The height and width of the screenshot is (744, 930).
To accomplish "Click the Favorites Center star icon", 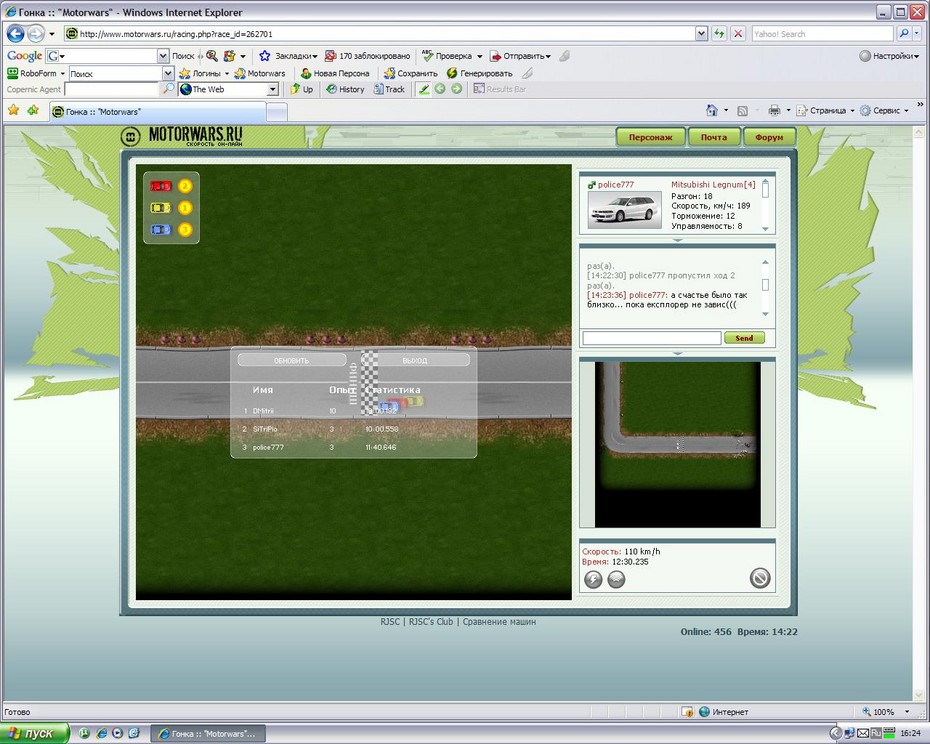I will (x=13, y=110).
